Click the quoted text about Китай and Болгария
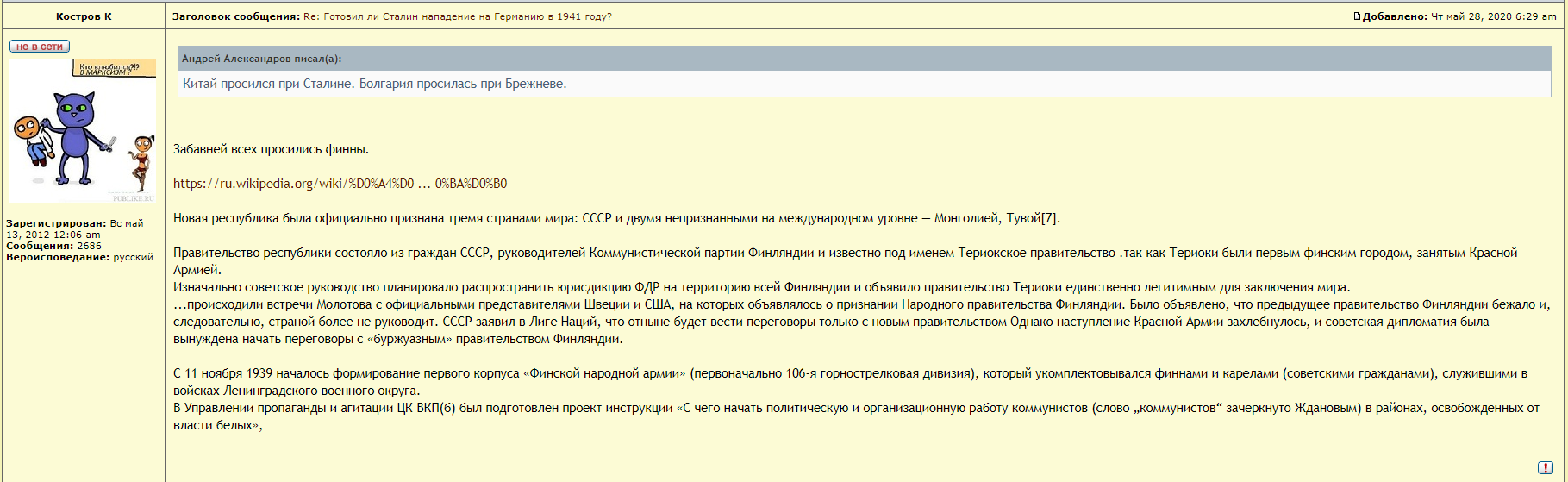1568x482 pixels. 374,84
